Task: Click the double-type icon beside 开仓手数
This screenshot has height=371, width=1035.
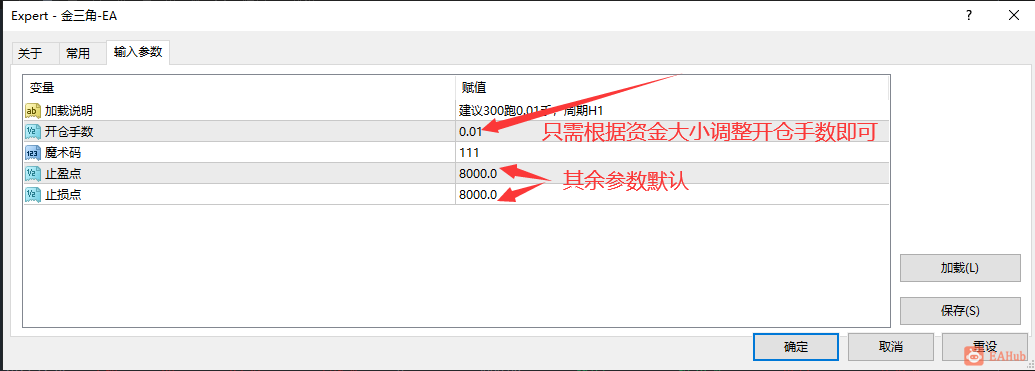Action: tap(34, 131)
